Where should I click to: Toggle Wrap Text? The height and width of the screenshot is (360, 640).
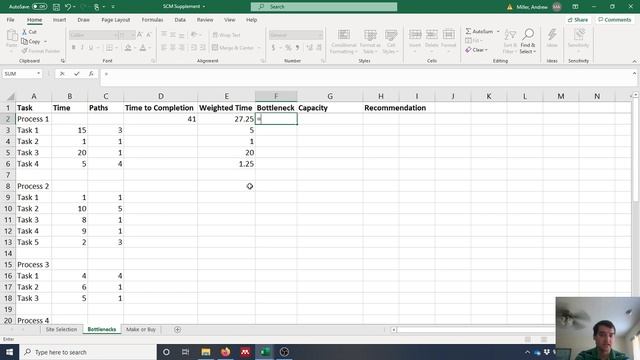[227, 35]
